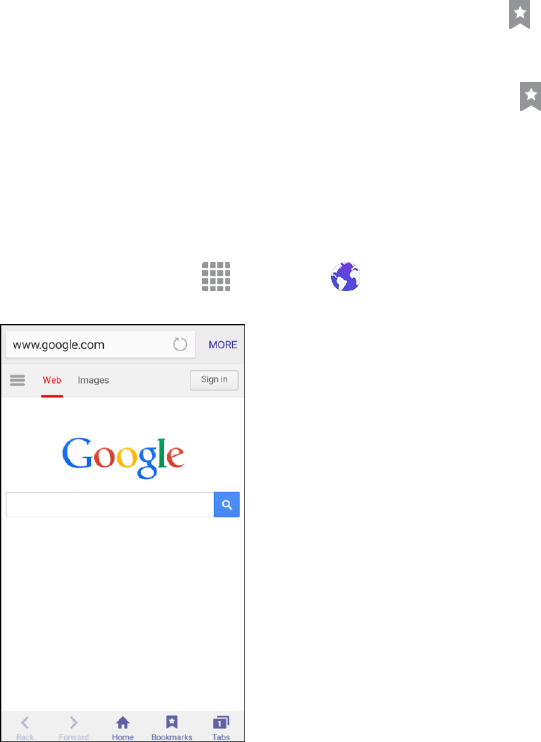Launch the Internet globe browser icon
Image resolution: width=541 pixels, height=742 pixels.
(x=346, y=276)
